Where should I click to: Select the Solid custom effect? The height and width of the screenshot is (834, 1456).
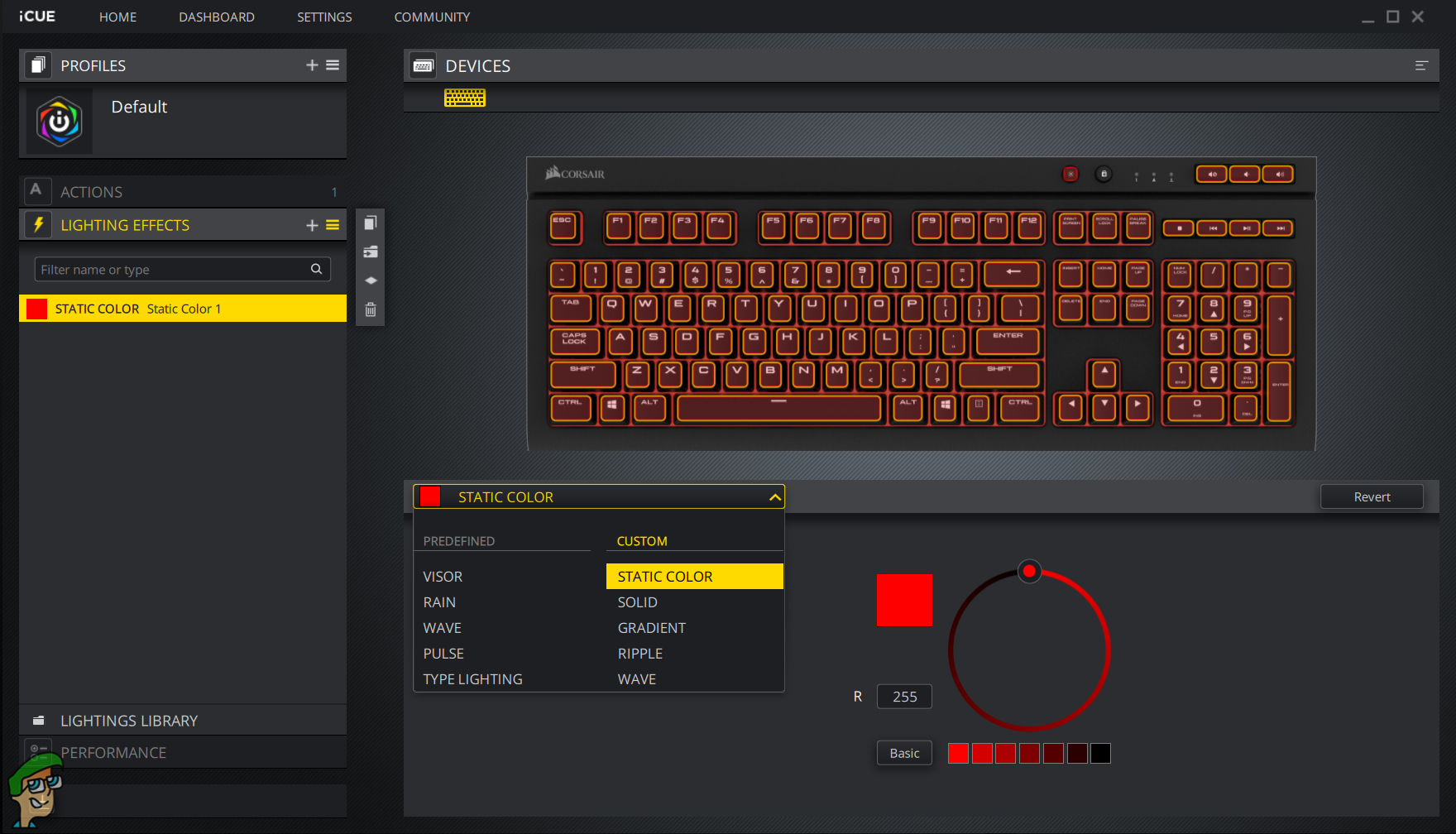point(638,602)
